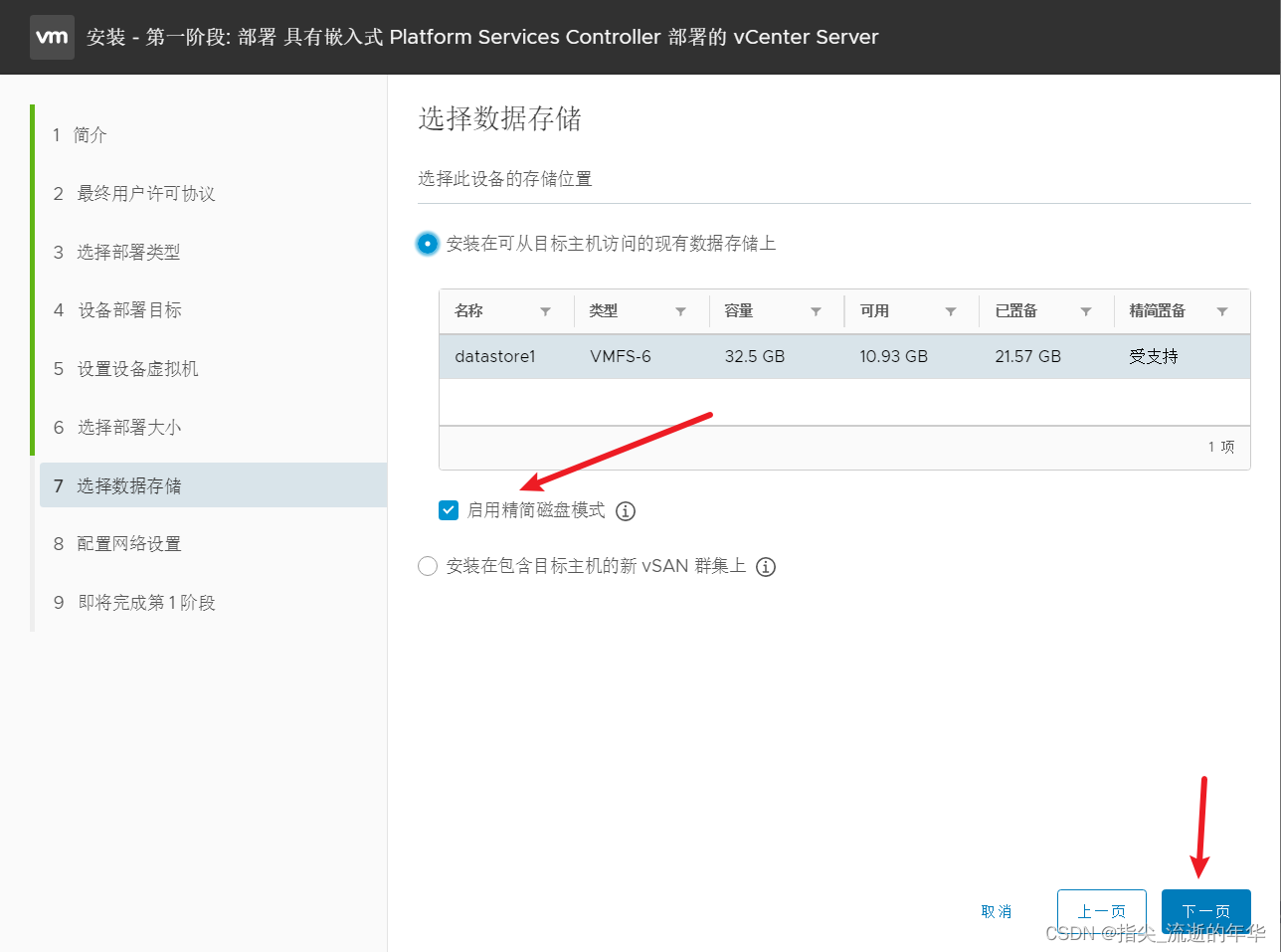Uncheck 启用精简磁盘模式 checkbox

pyautogui.click(x=449, y=510)
